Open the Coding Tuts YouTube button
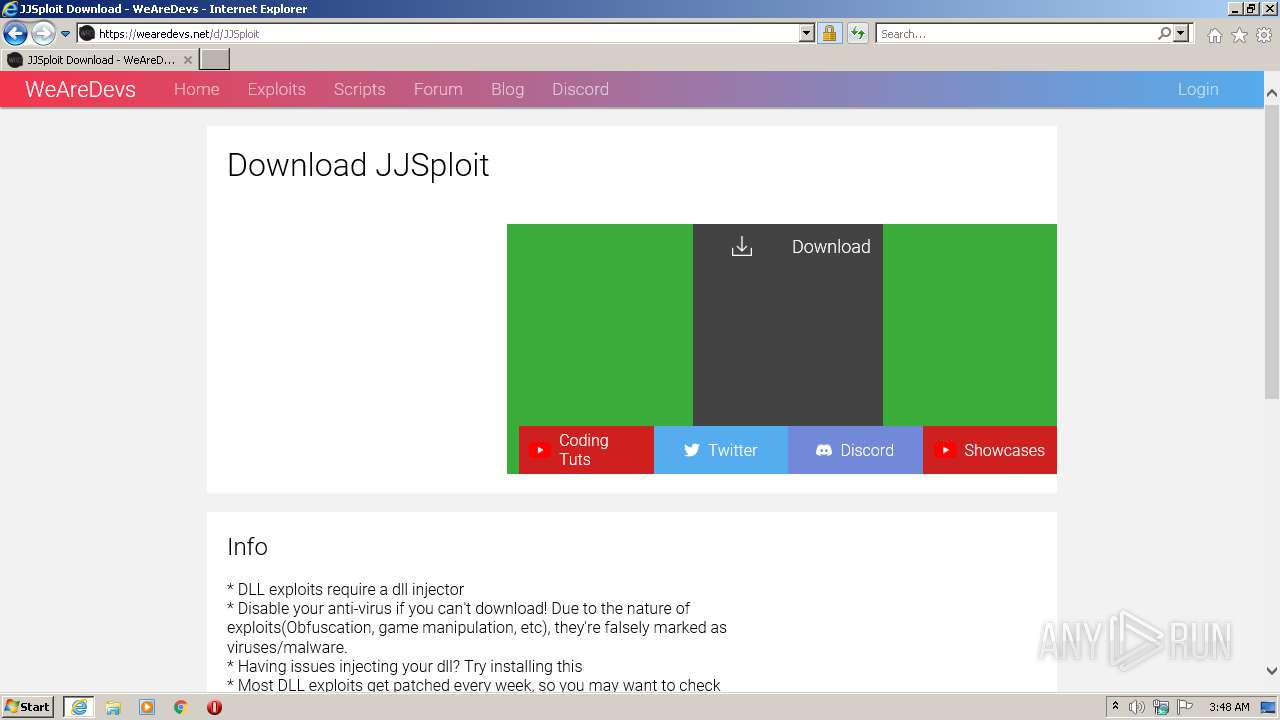 point(586,450)
